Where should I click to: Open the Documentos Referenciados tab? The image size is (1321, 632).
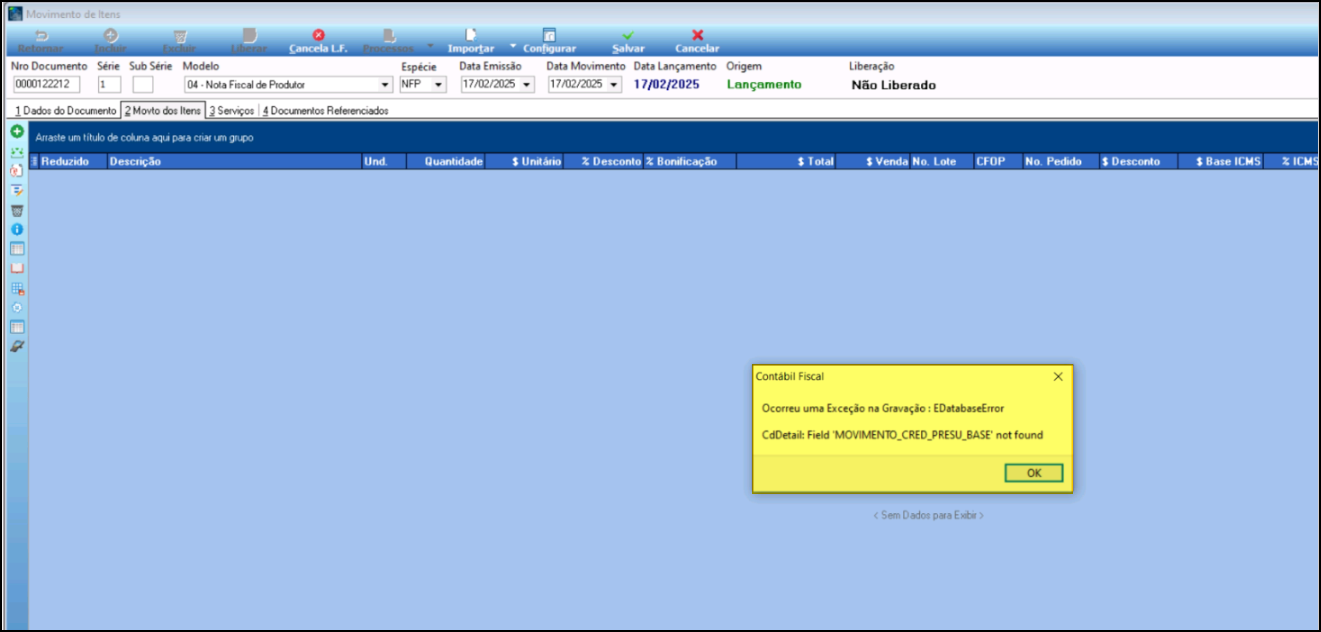(325, 111)
